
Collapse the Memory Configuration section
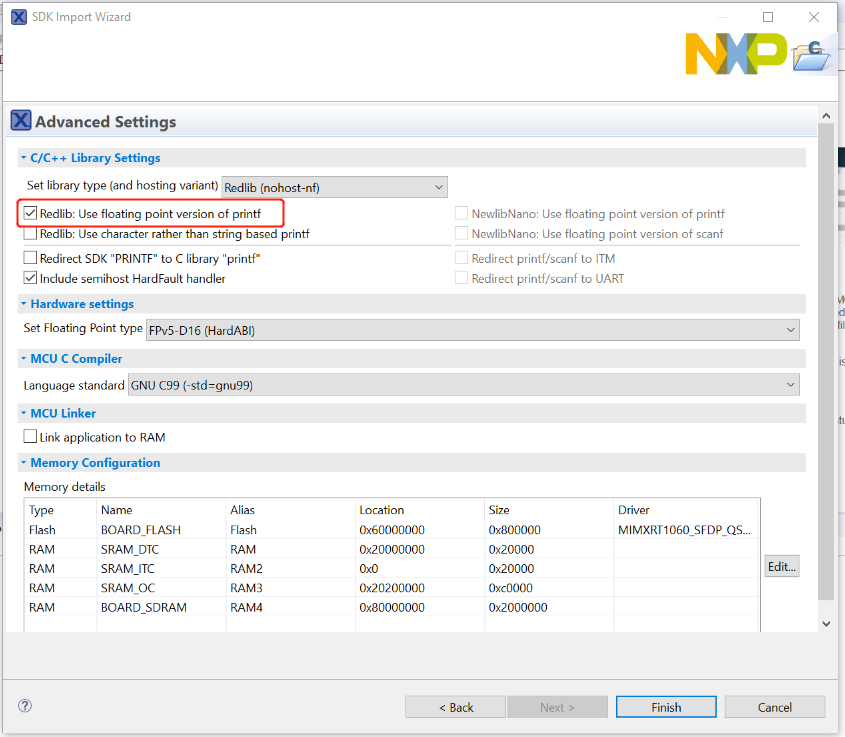point(24,463)
